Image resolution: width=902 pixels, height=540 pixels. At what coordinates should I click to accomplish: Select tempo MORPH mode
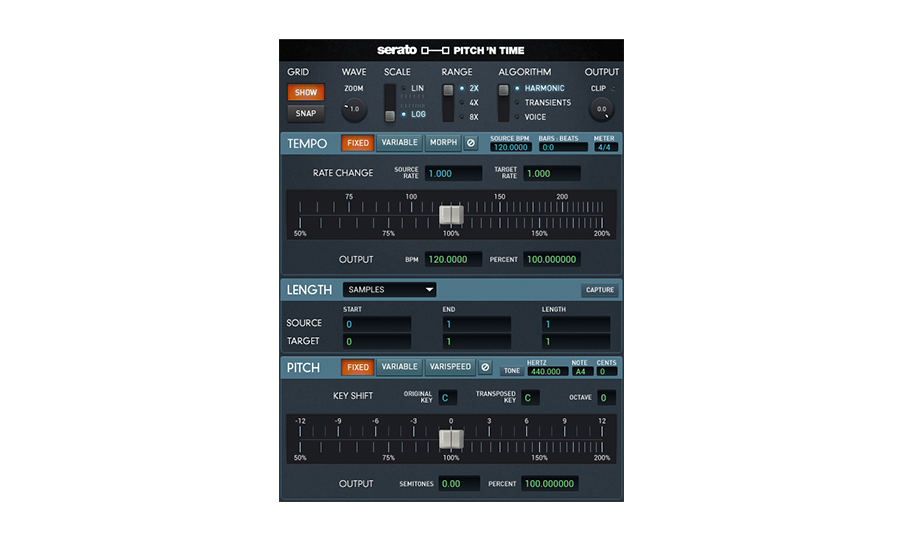tap(443, 143)
